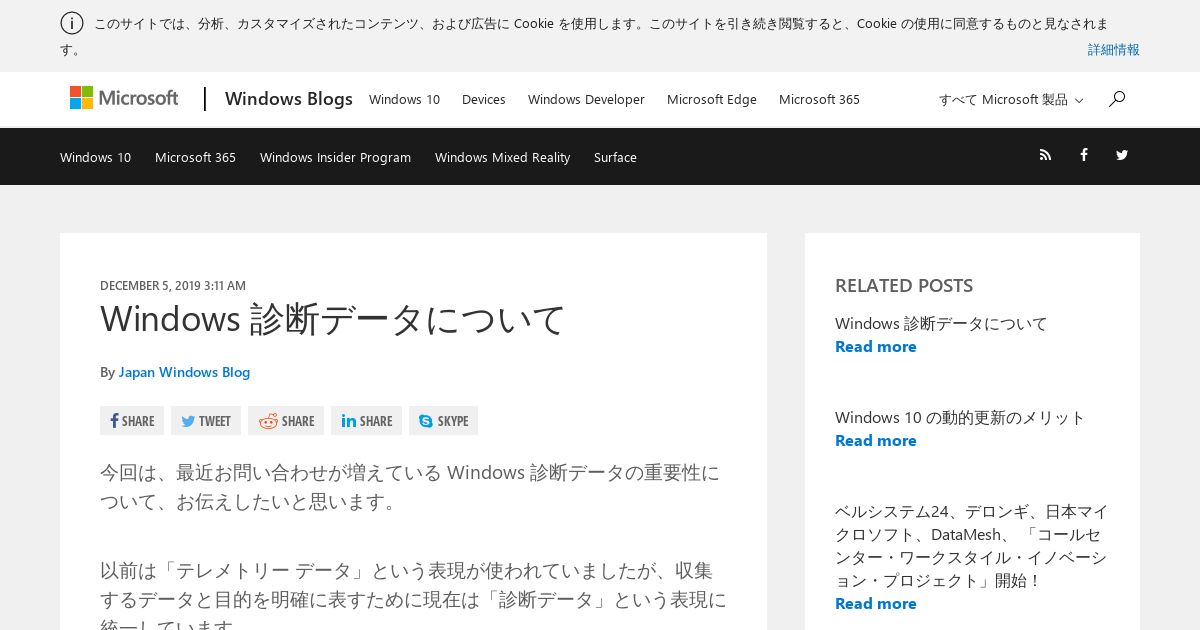Screen dimensions: 1200x630
Task: Open the search magnifier icon
Action: (1117, 98)
